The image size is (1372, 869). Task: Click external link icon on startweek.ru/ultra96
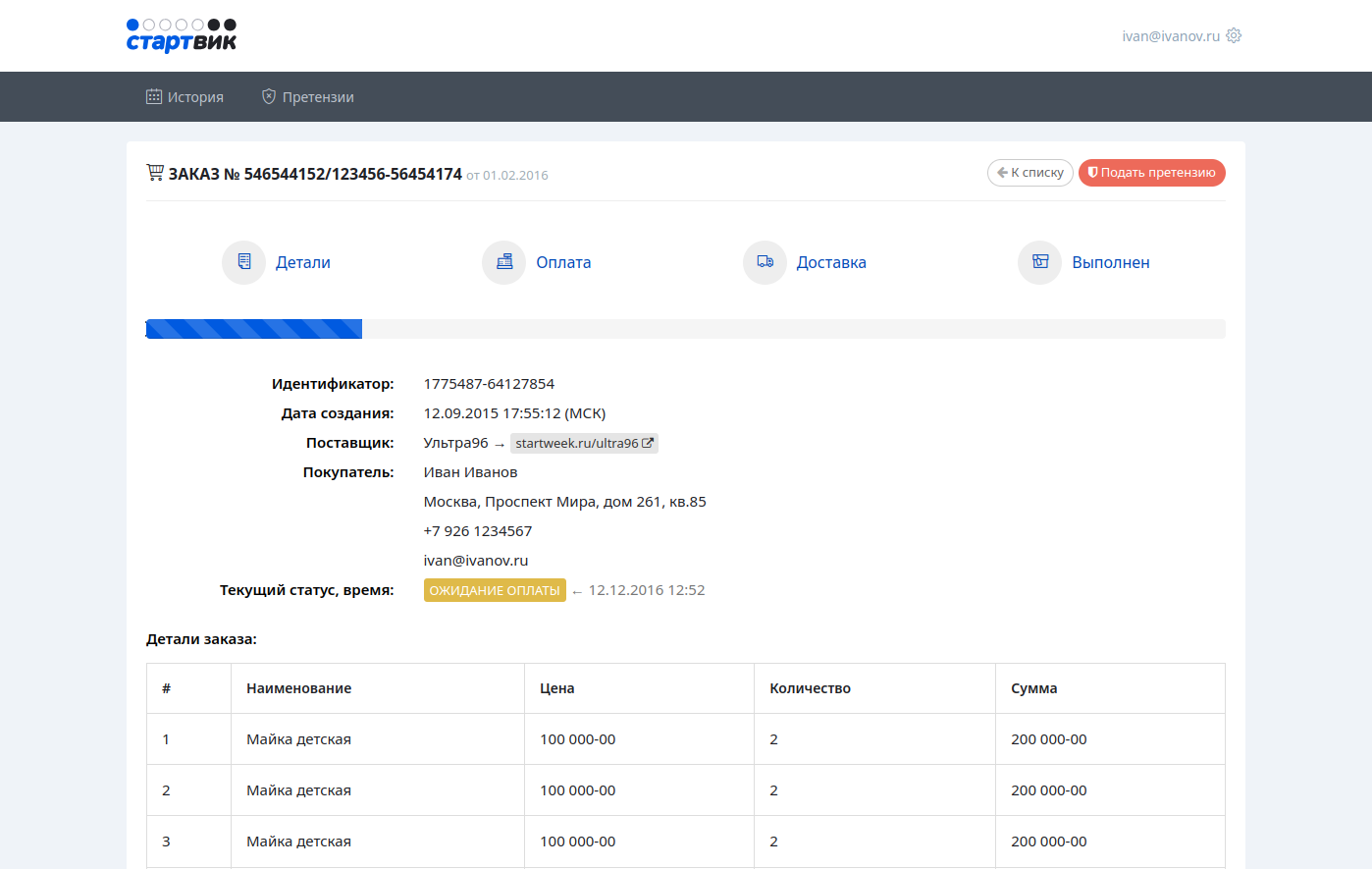coord(648,444)
